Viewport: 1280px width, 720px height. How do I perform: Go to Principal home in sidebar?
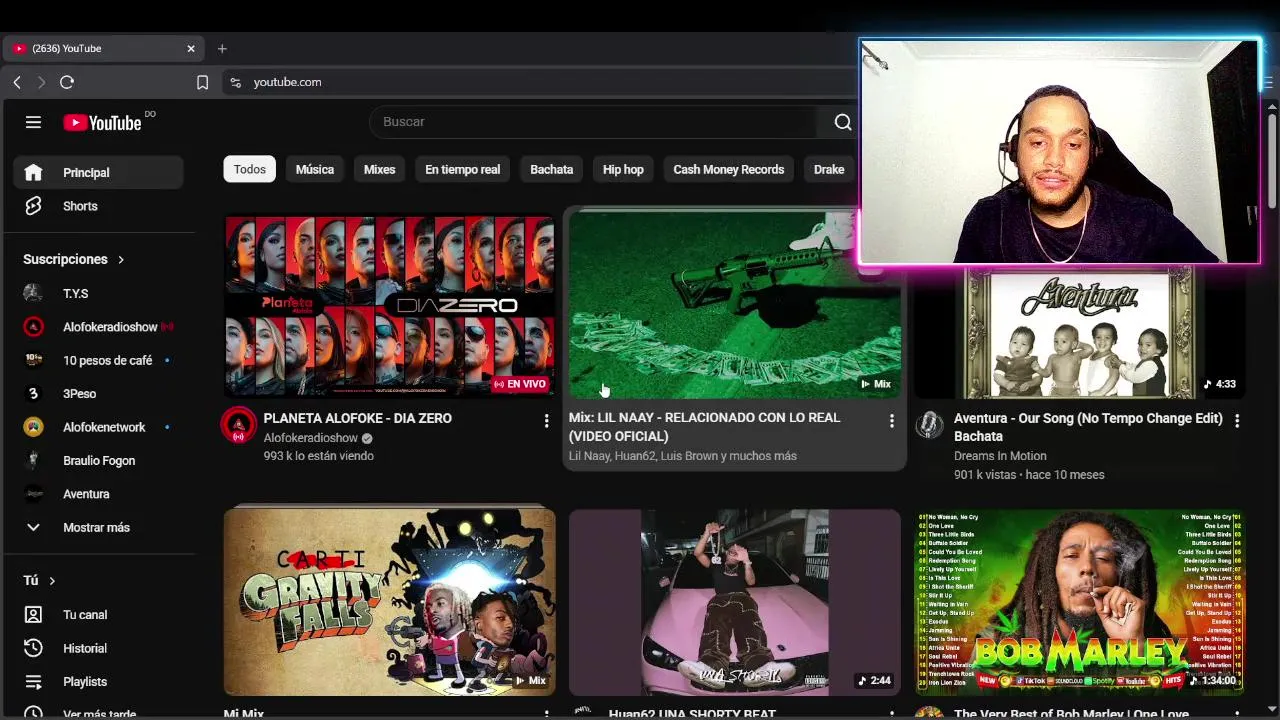click(98, 172)
